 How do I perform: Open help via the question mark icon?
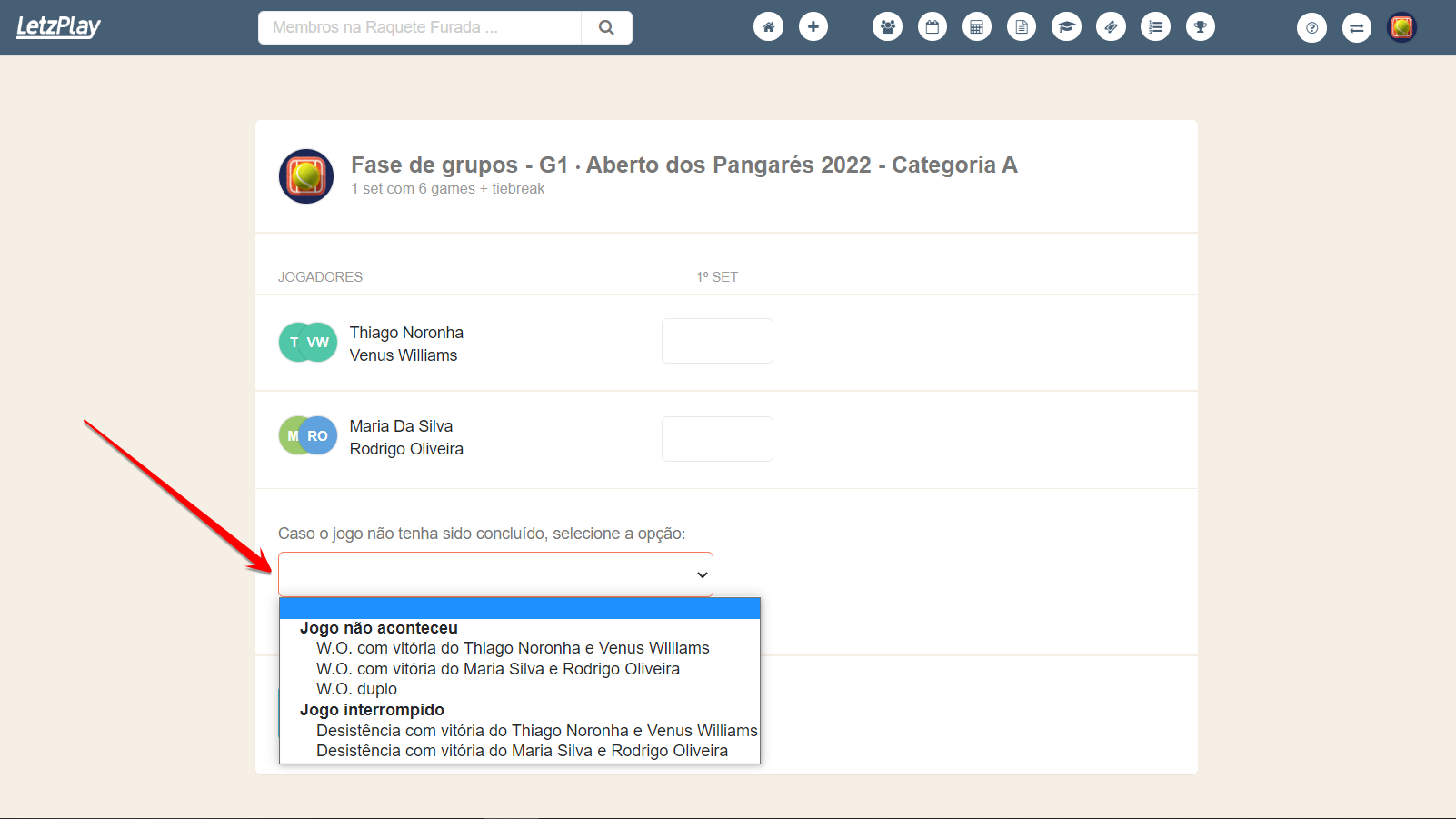(x=1311, y=27)
